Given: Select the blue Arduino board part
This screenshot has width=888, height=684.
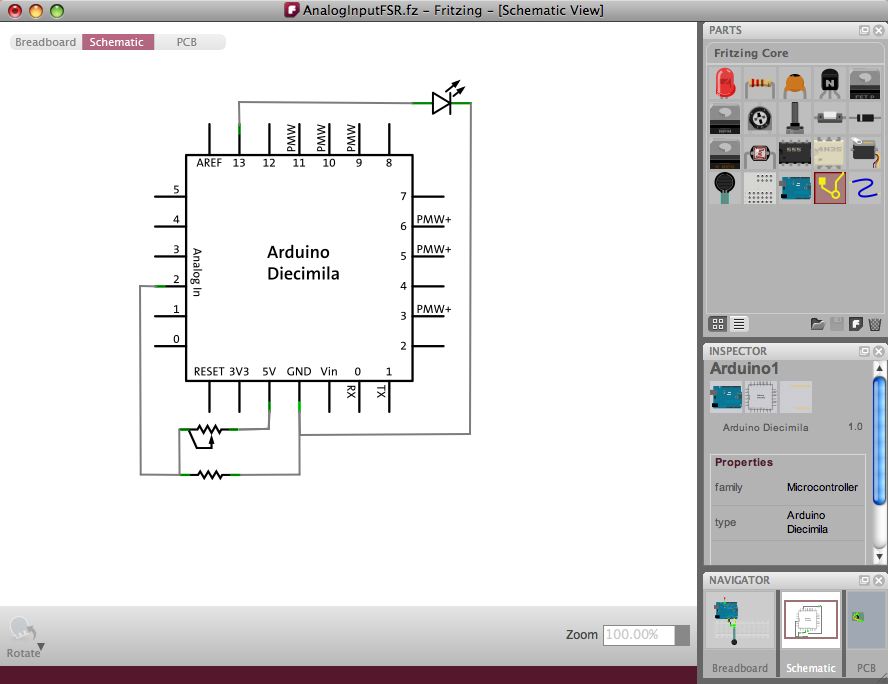Looking at the screenshot, I should click(795, 187).
